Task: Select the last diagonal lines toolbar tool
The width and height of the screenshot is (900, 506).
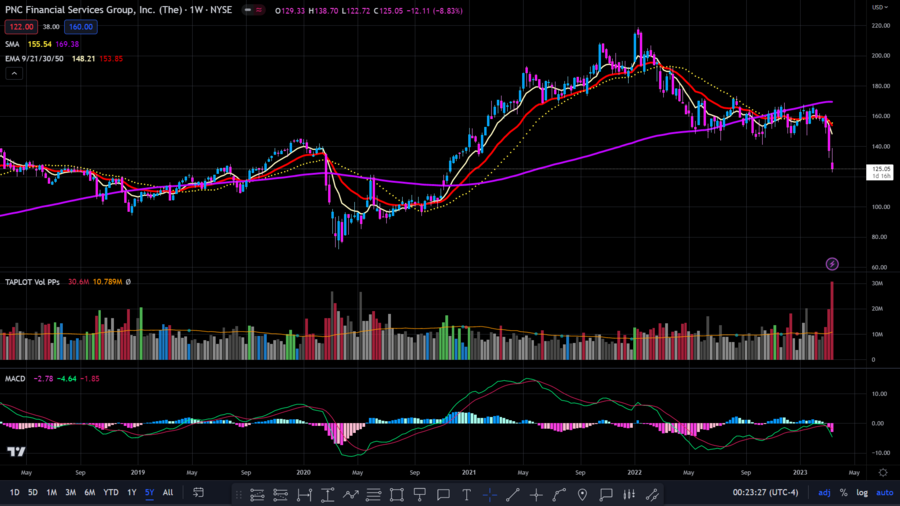Action: (652, 495)
